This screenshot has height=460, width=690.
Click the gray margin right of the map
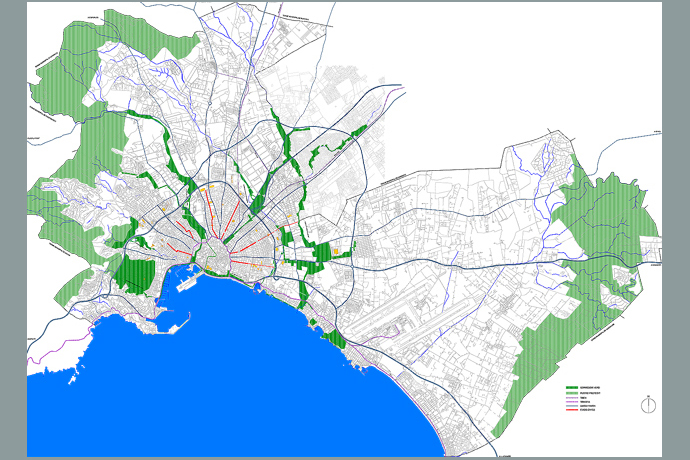[676, 230]
